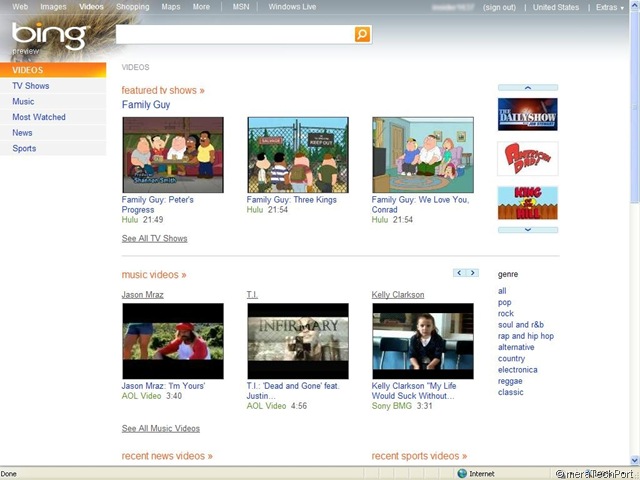Open the More menu in top navigation
The height and width of the screenshot is (480, 640).
click(x=201, y=7)
